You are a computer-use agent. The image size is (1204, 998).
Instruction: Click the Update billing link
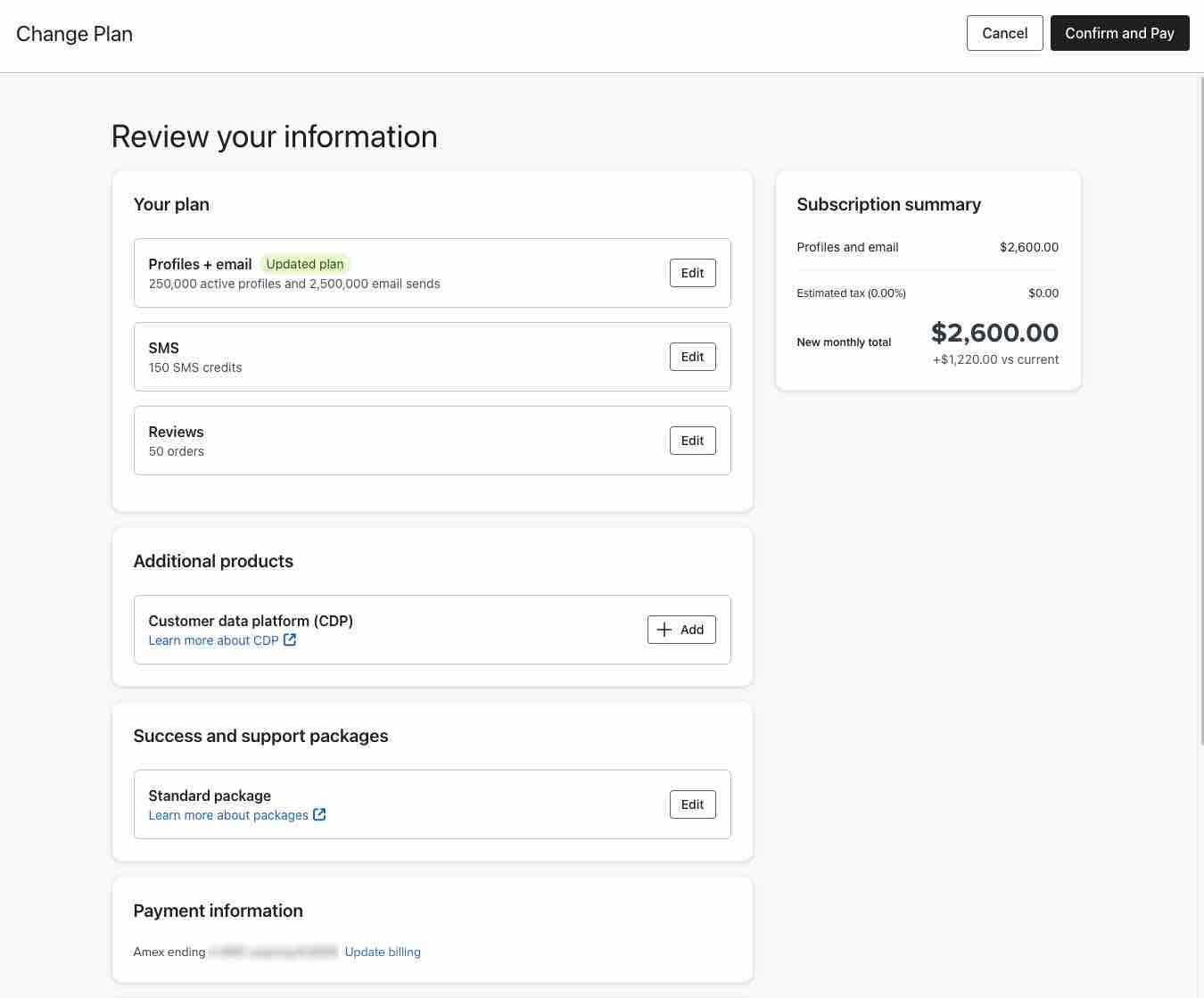click(x=383, y=952)
